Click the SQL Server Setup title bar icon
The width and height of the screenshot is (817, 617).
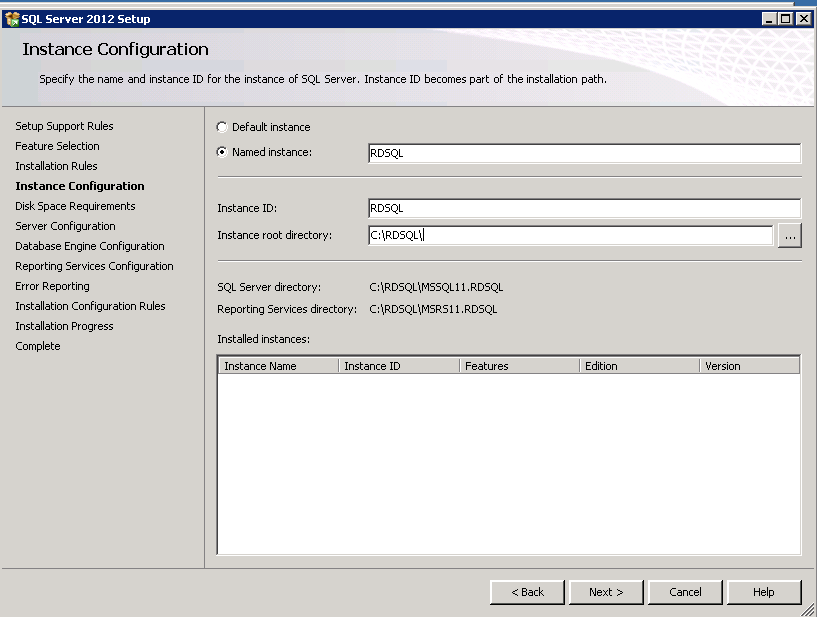click(x=12, y=19)
